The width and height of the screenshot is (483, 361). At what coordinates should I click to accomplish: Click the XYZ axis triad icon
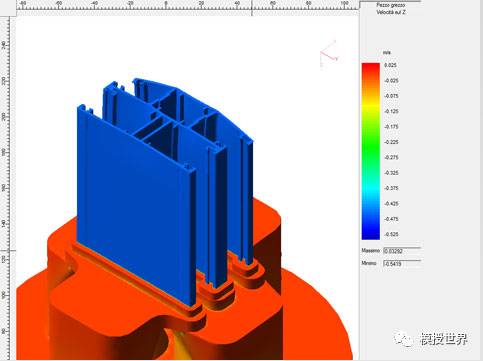(329, 53)
